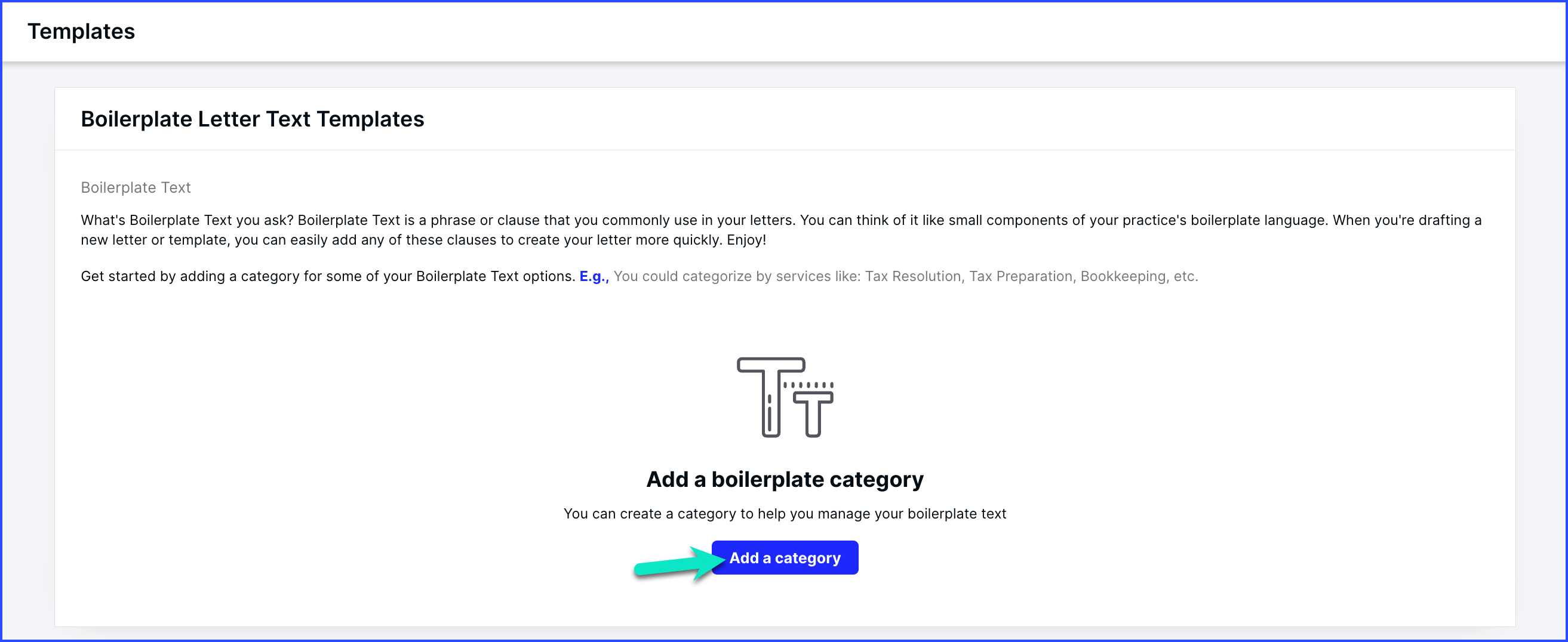Click the text about creating a category
Viewport: 1568px width, 642px height.
click(x=785, y=514)
